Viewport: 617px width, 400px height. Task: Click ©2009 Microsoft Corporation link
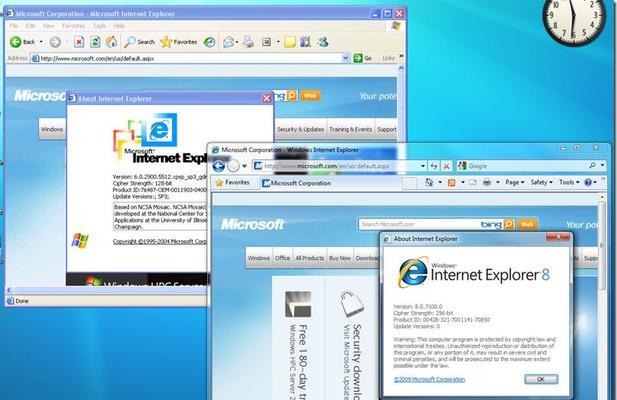point(429,380)
